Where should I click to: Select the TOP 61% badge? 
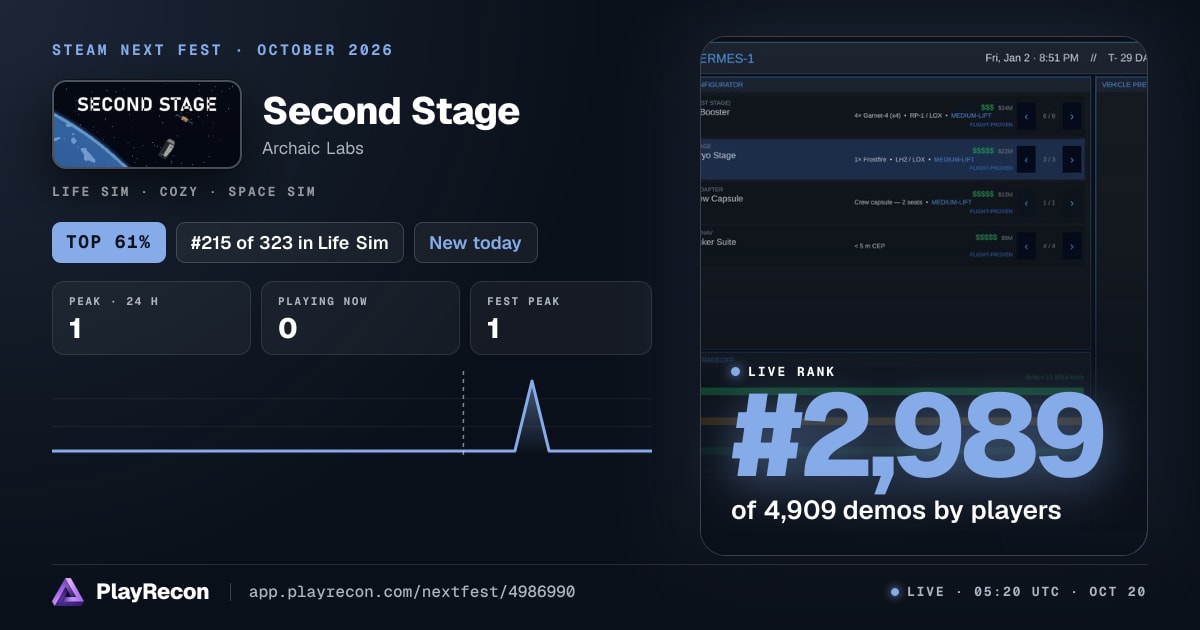click(109, 242)
